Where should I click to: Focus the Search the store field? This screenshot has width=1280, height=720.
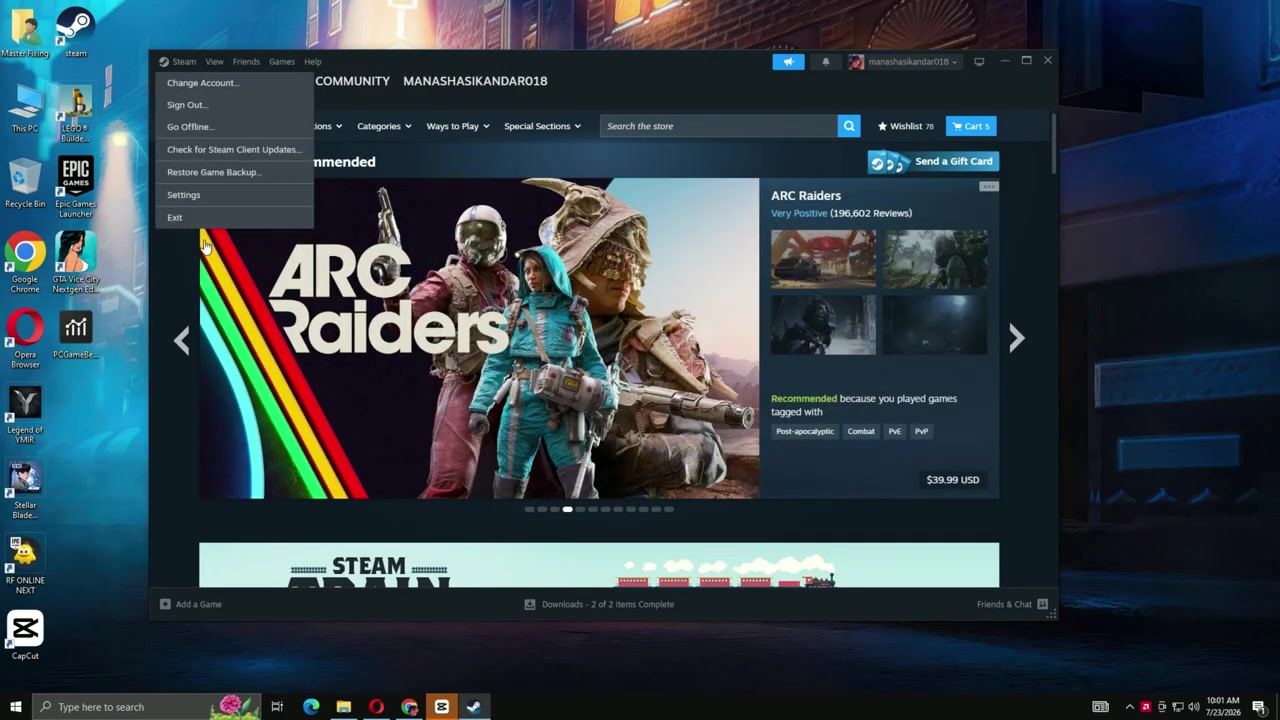coord(719,126)
